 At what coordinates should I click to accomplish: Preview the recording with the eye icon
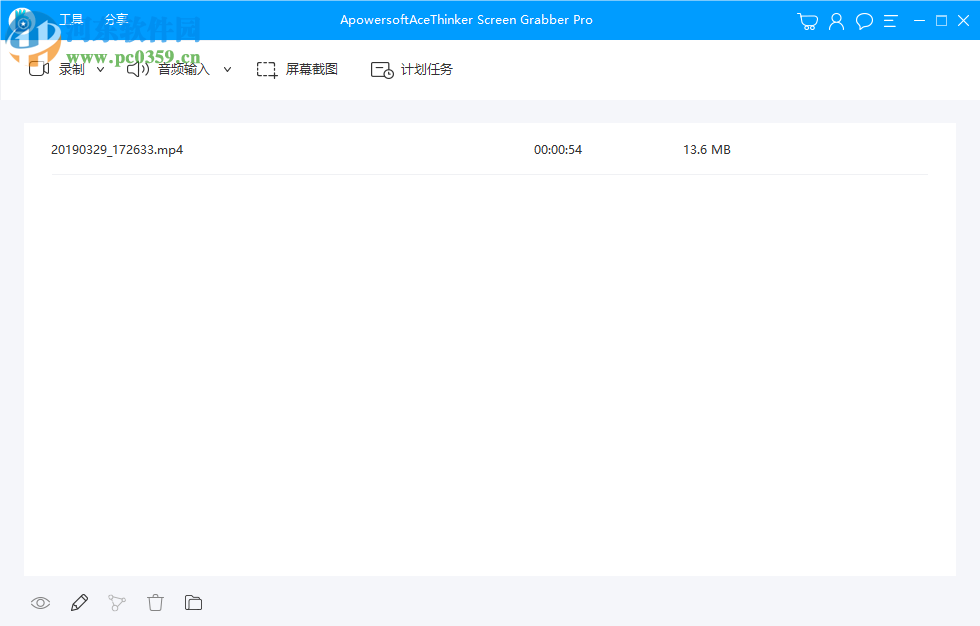pos(40,602)
